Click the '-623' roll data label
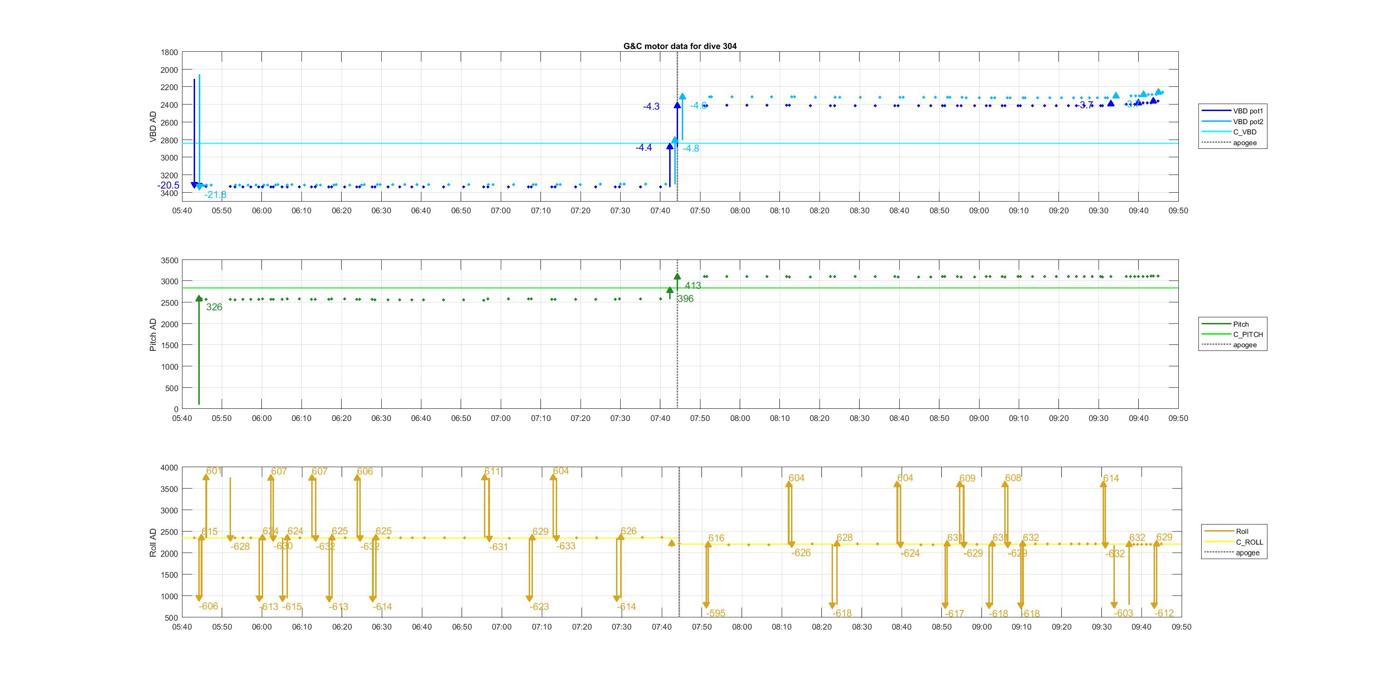The width and height of the screenshot is (1400, 693). (539, 607)
